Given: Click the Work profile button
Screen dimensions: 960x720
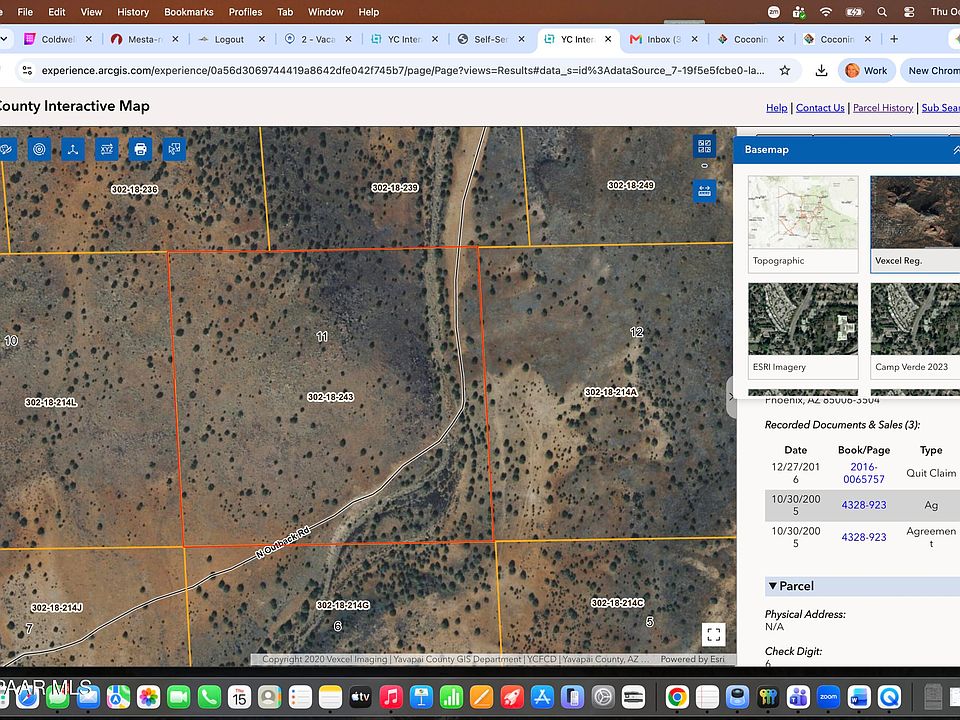Looking at the screenshot, I should click(866, 70).
